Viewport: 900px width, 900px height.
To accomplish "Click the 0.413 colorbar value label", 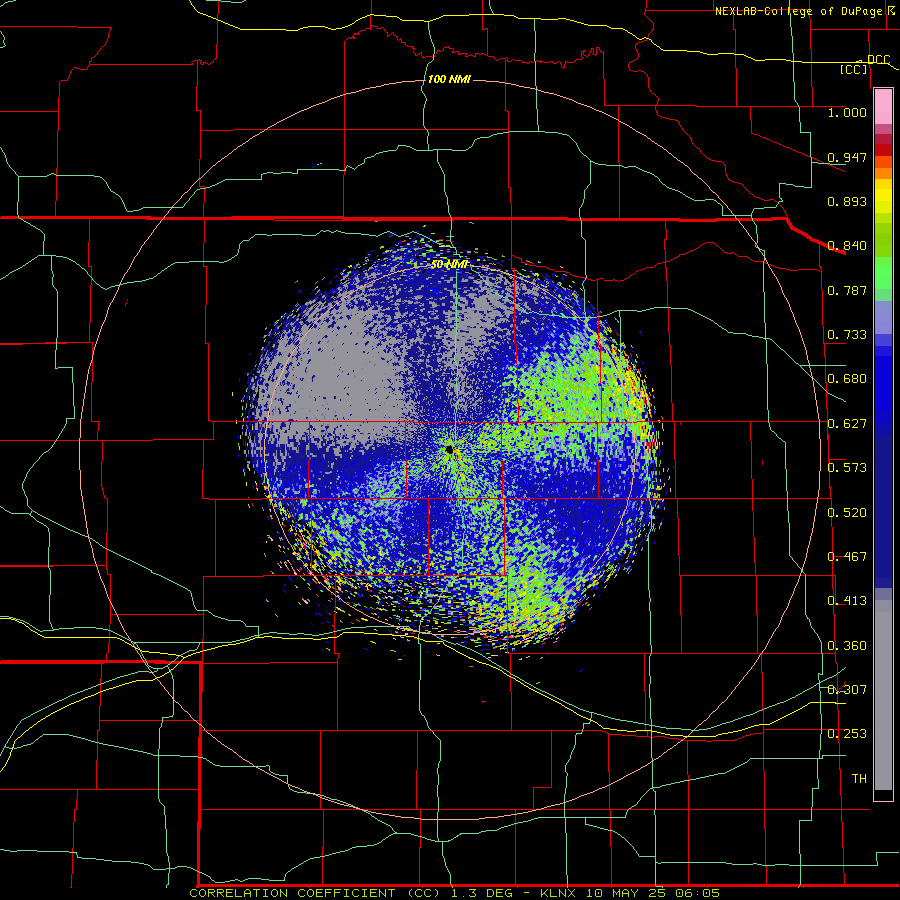I will pos(847,601).
